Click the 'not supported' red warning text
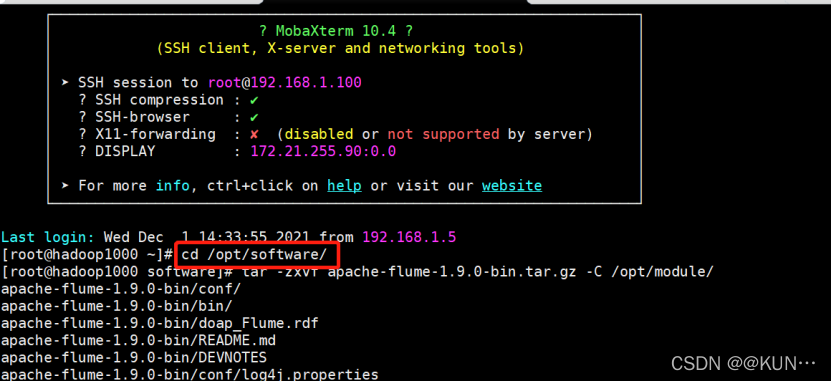831x381 pixels. (443, 135)
